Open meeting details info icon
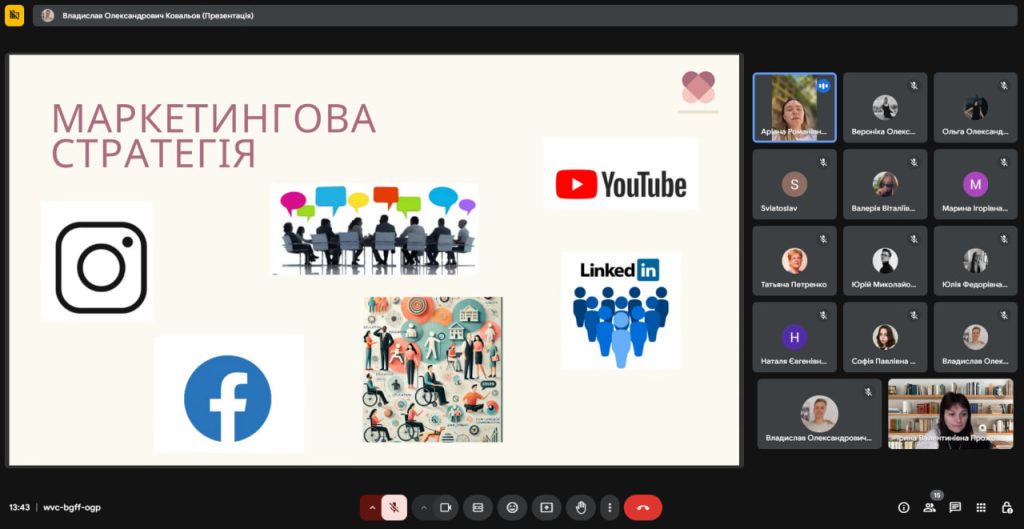The image size is (1024, 529). click(x=904, y=507)
